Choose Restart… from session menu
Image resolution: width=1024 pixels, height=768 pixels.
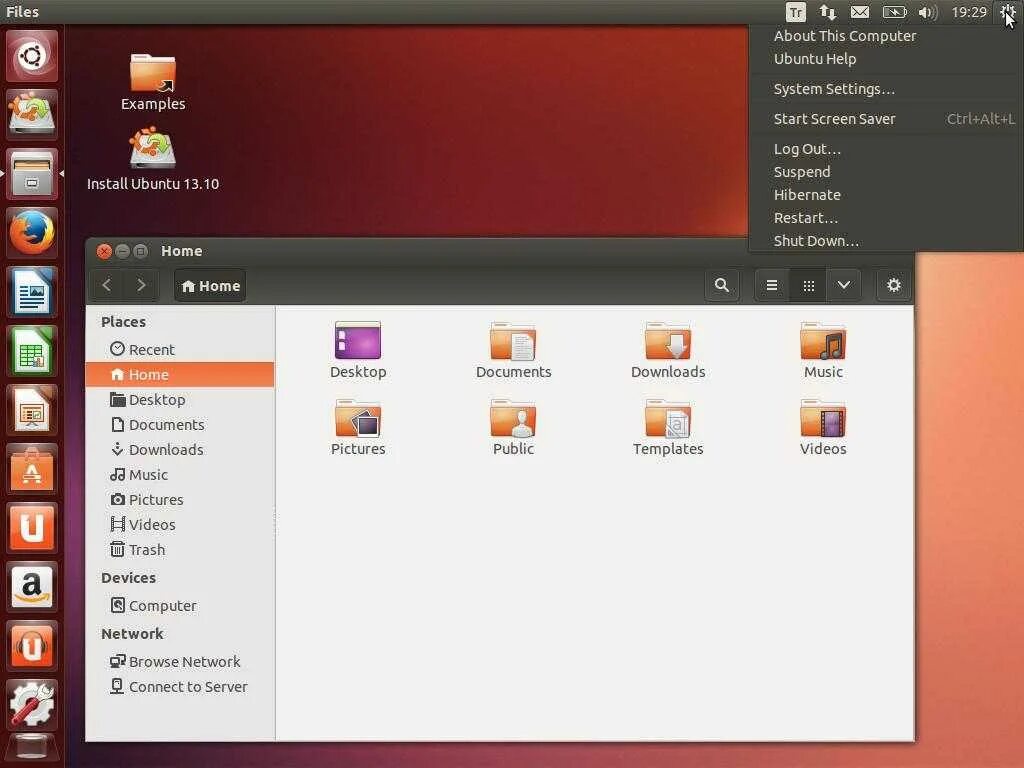tap(887, 217)
